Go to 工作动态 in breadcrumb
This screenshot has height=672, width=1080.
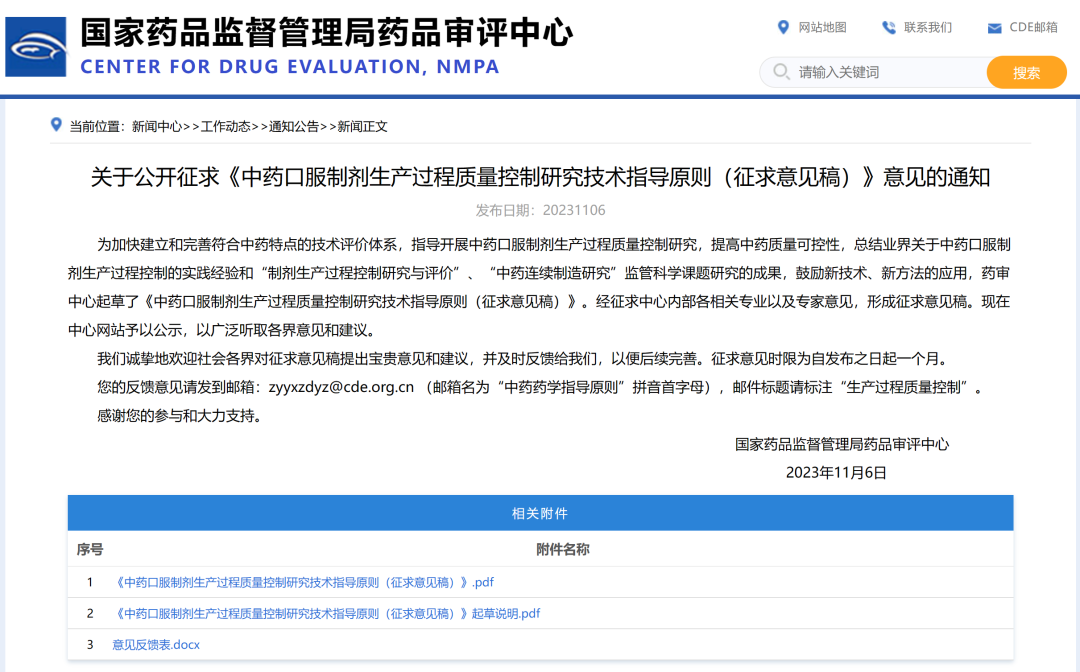click(x=225, y=127)
